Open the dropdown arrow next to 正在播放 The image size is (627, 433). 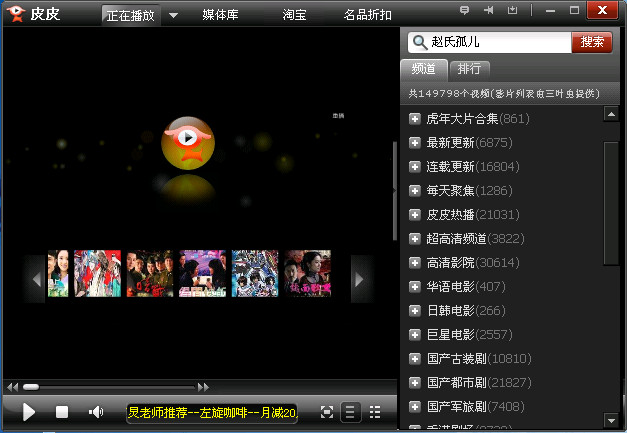point(173,15)
